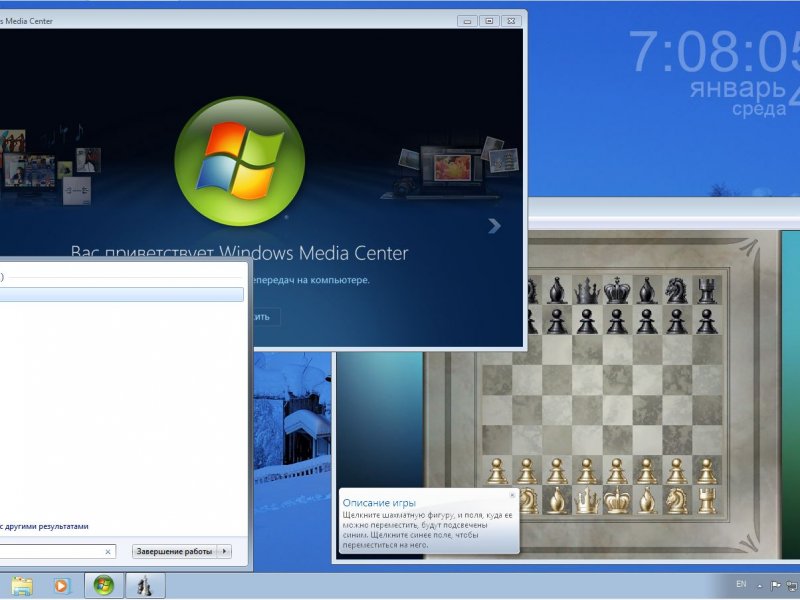Screen dimensions: 800x600
Task: Click the white pawn in front of the king
Action: tap(617, 470)
